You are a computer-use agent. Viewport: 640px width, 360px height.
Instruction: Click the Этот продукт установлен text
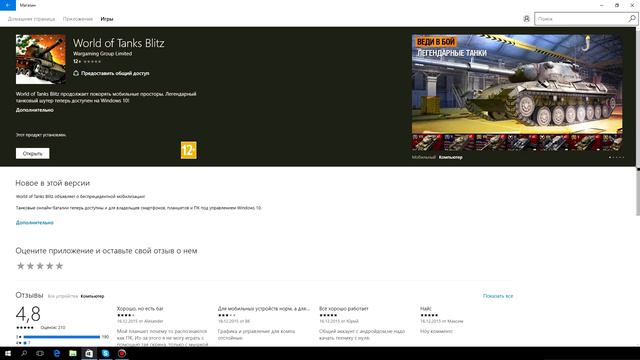click(41, 135)
